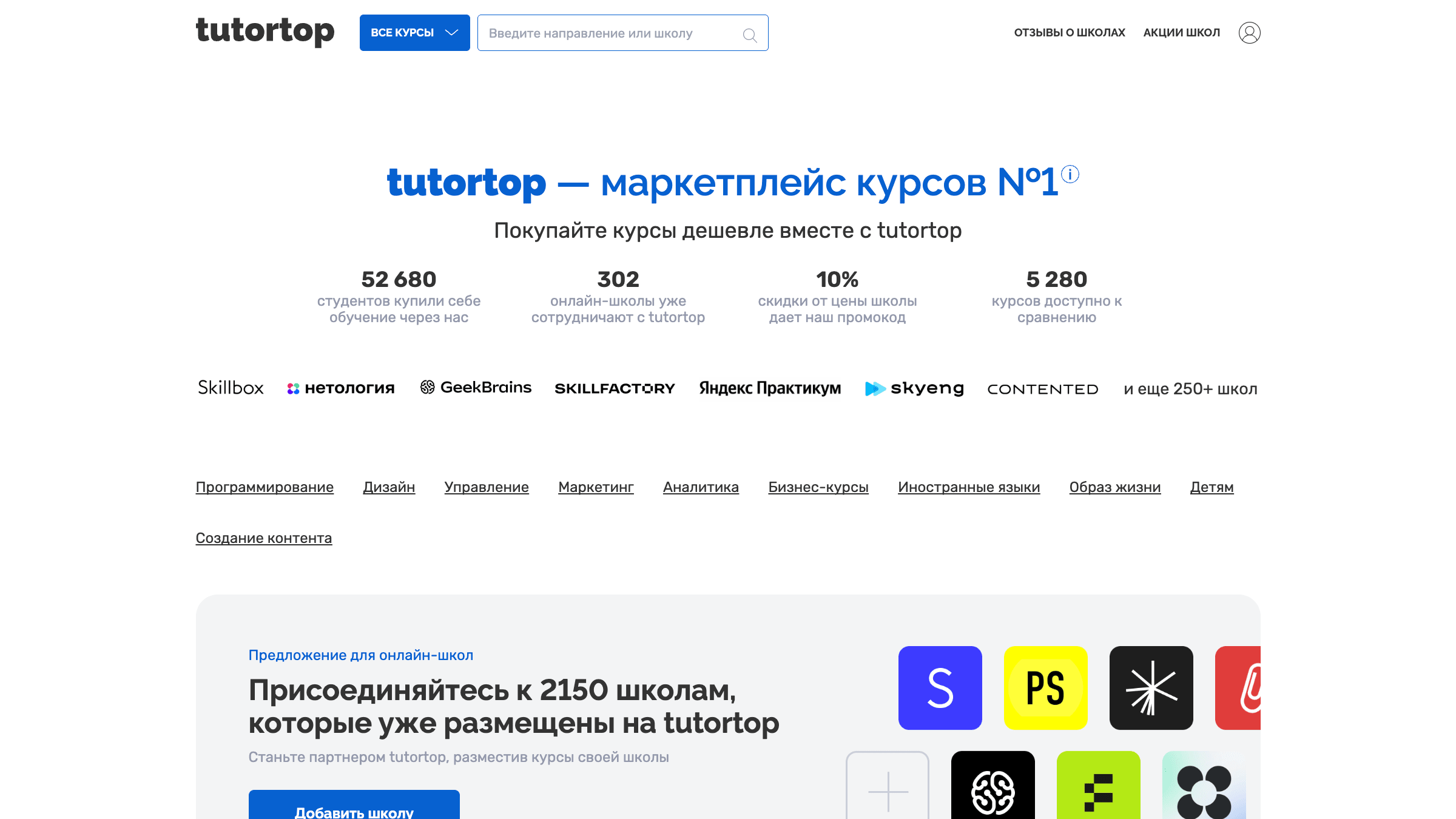Screen dimensions: 1456x819
Task: Click the Добавить школу button
Action: [354, 812]
